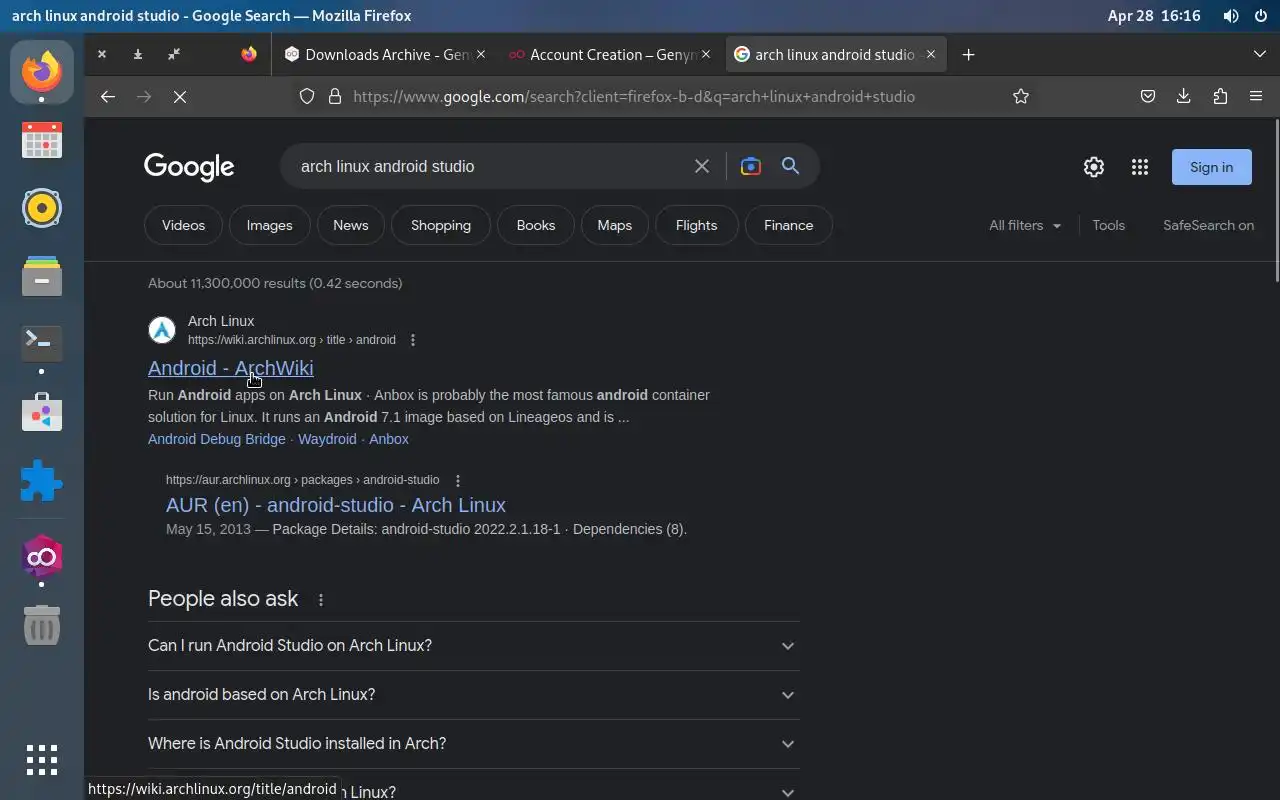Open the Firefox downloads panel

pos(1184,96)
